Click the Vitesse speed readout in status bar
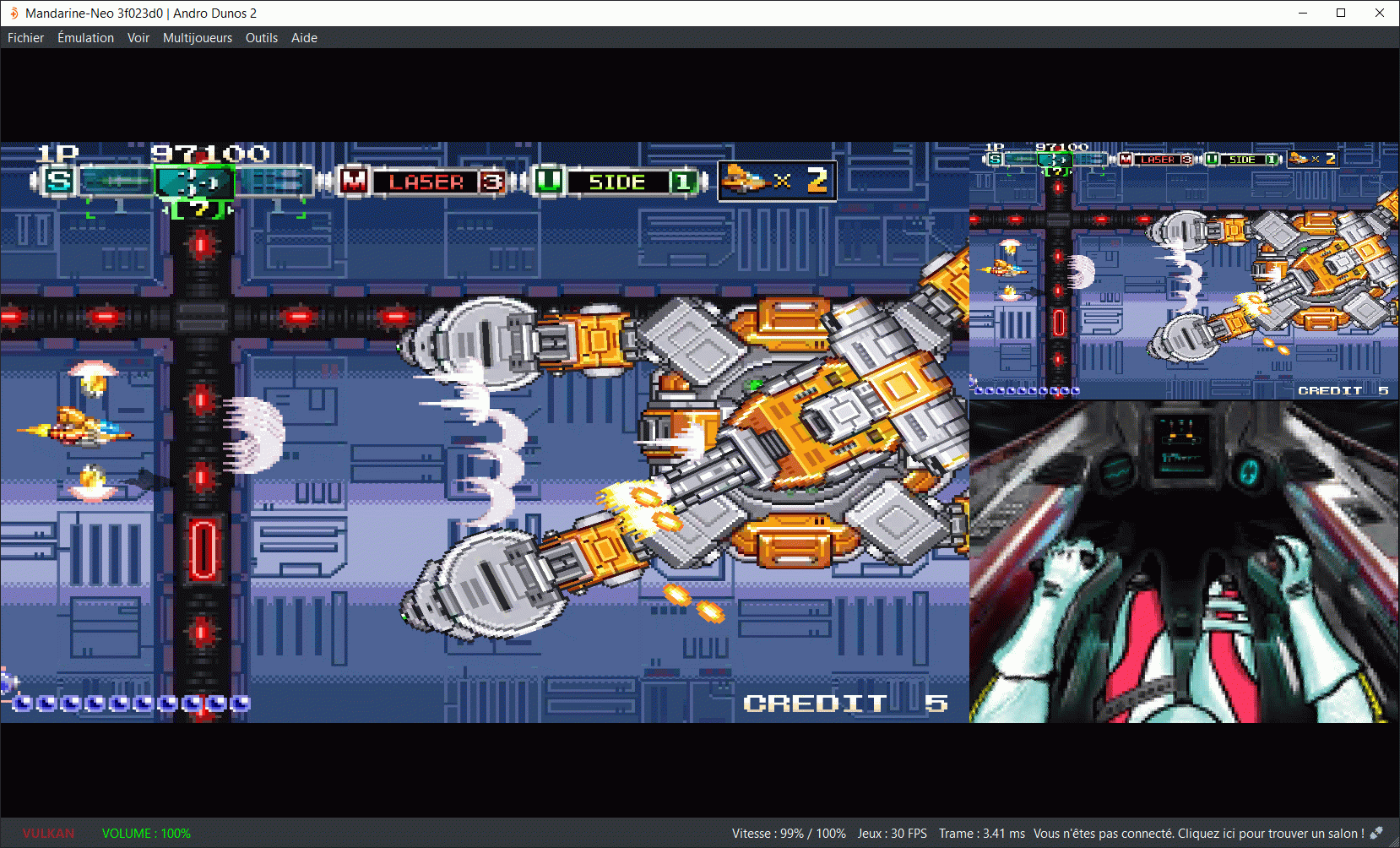The width and height of the screenshot is (1400, 848). tap(788, 834)
